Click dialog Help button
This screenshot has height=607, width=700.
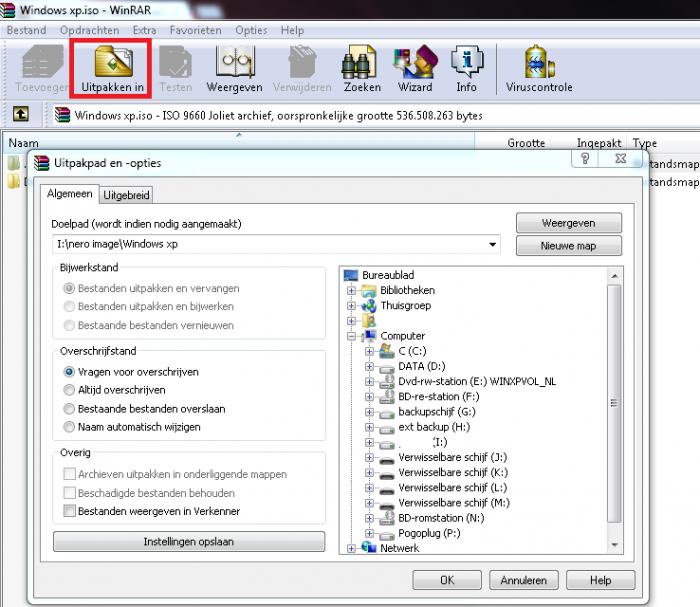600,580
